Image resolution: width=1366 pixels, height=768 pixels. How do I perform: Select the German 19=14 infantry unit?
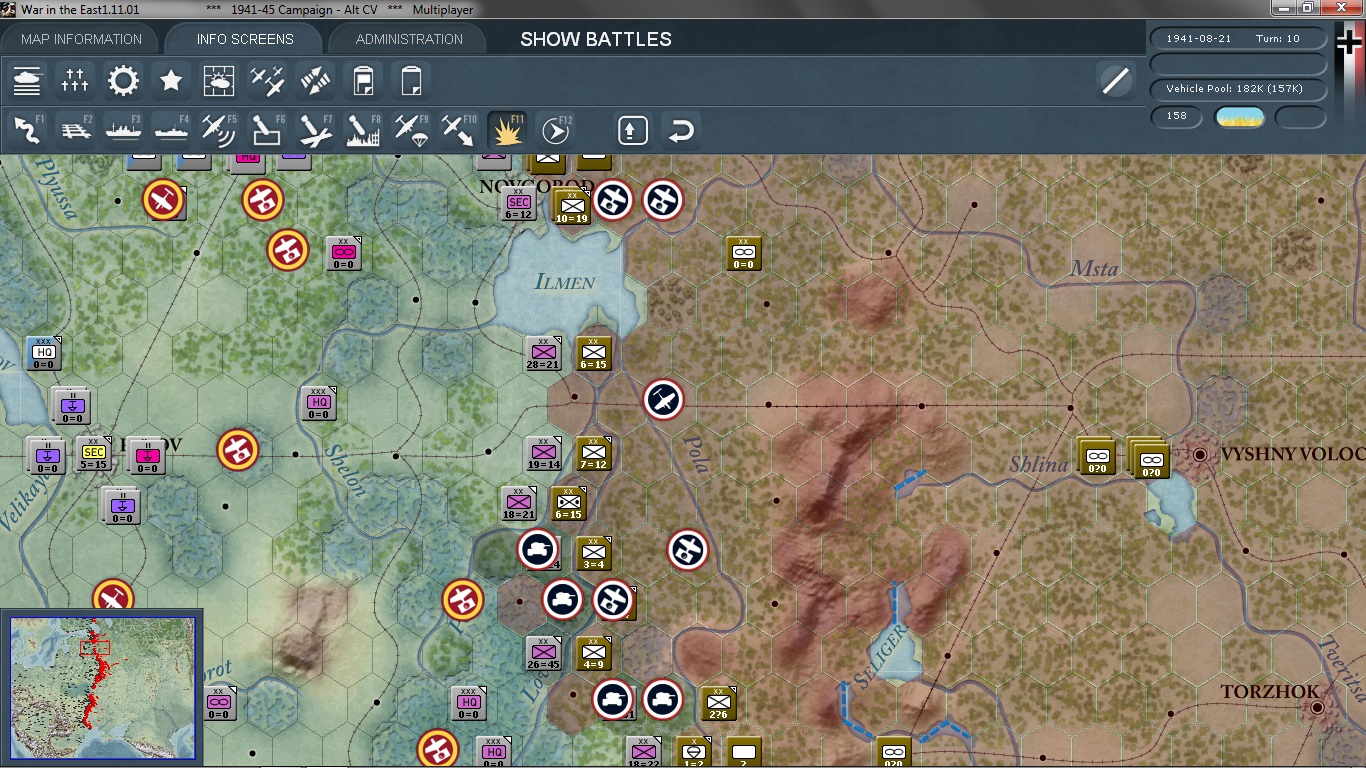pos(543,453)
